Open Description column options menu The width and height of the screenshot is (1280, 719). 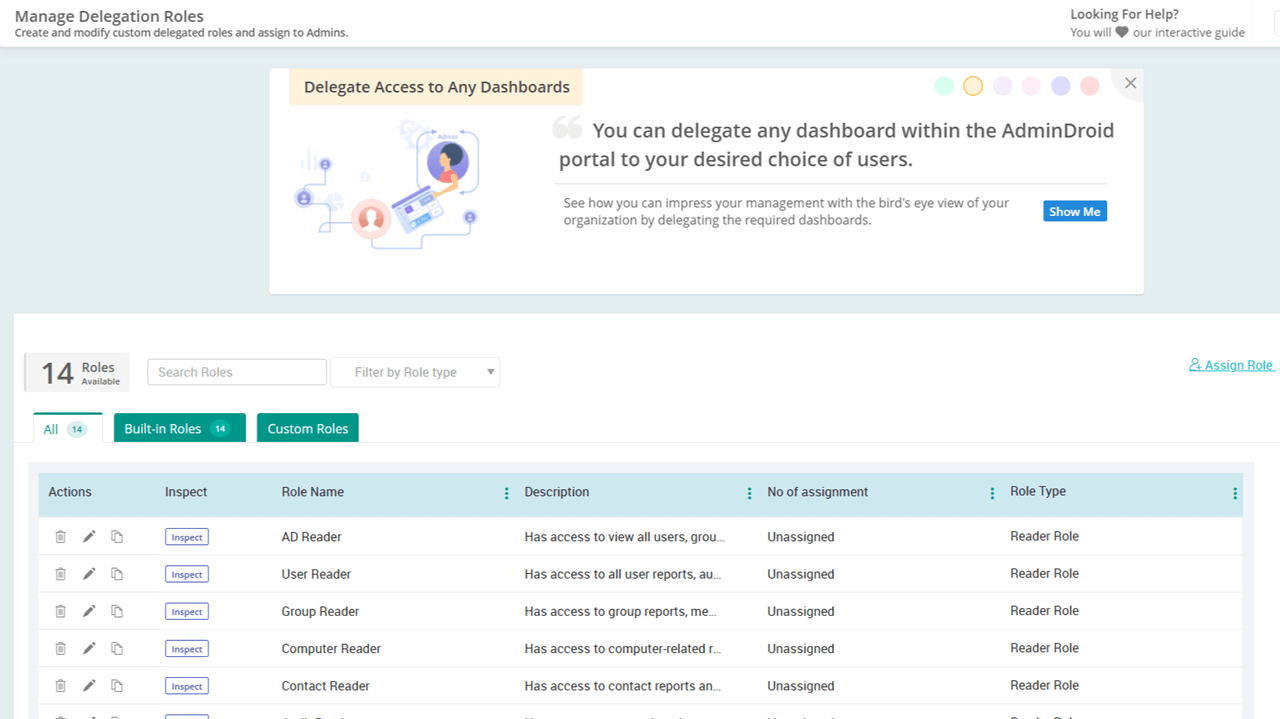[749, 493]
